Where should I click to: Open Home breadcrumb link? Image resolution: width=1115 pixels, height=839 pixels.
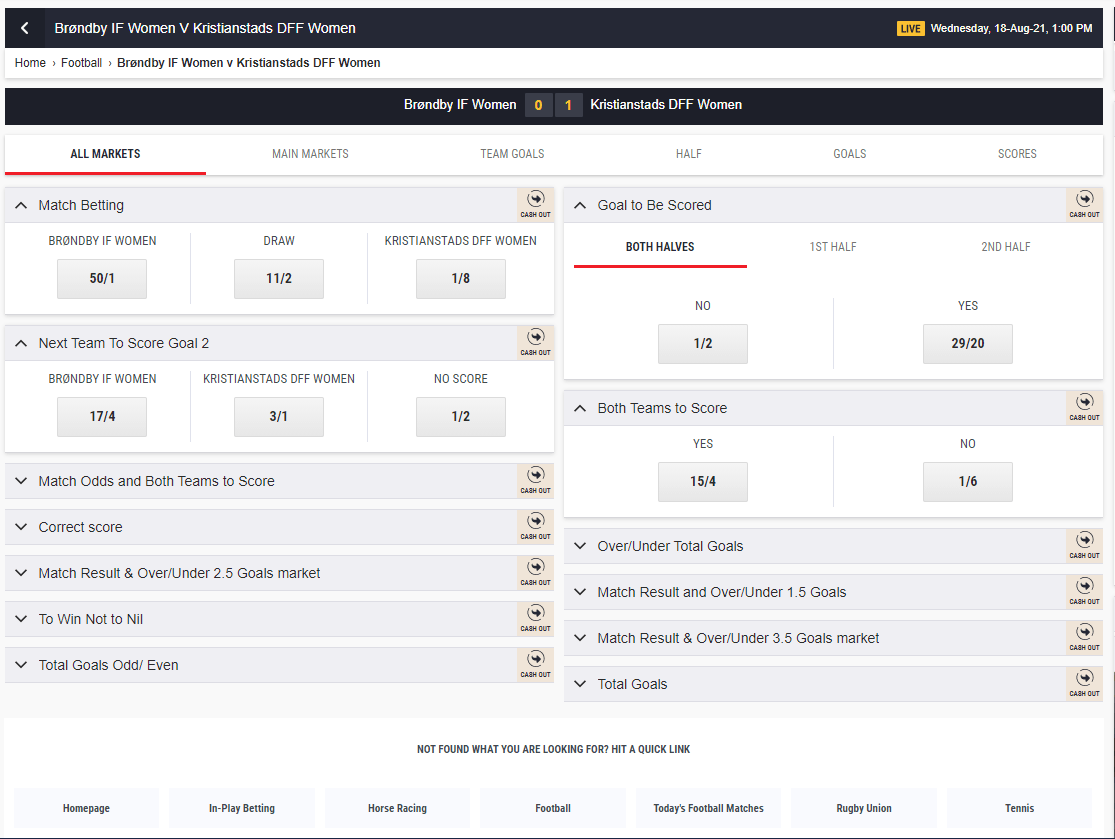pyautogui.click(x=30, y=63)
